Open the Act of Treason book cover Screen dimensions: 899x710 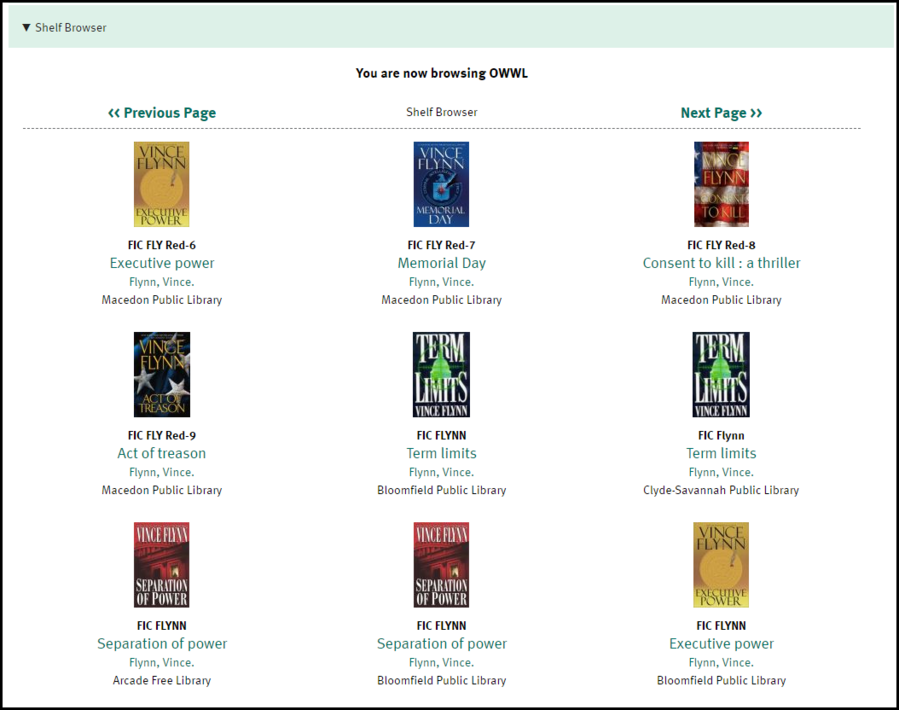162,374
